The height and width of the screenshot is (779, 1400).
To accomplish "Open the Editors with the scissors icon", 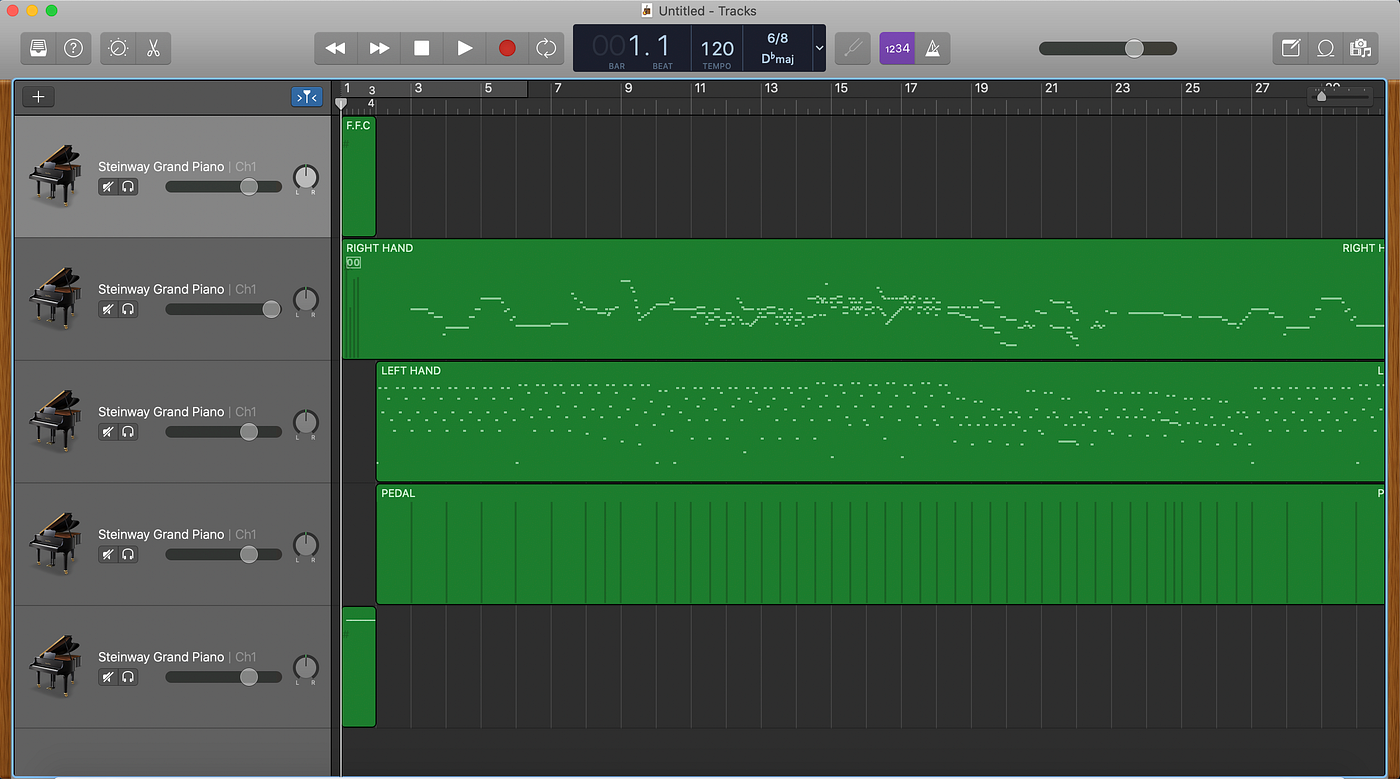I will pyautogui.click(x=153, y=48).
